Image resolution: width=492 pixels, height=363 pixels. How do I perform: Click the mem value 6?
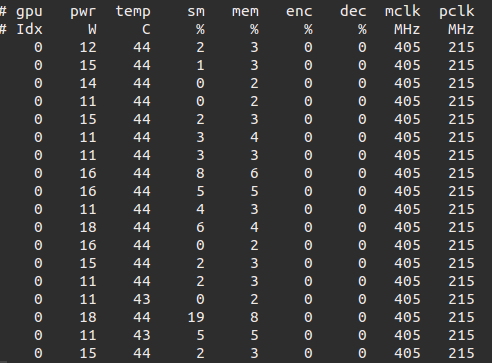click(x=254, y=173)
